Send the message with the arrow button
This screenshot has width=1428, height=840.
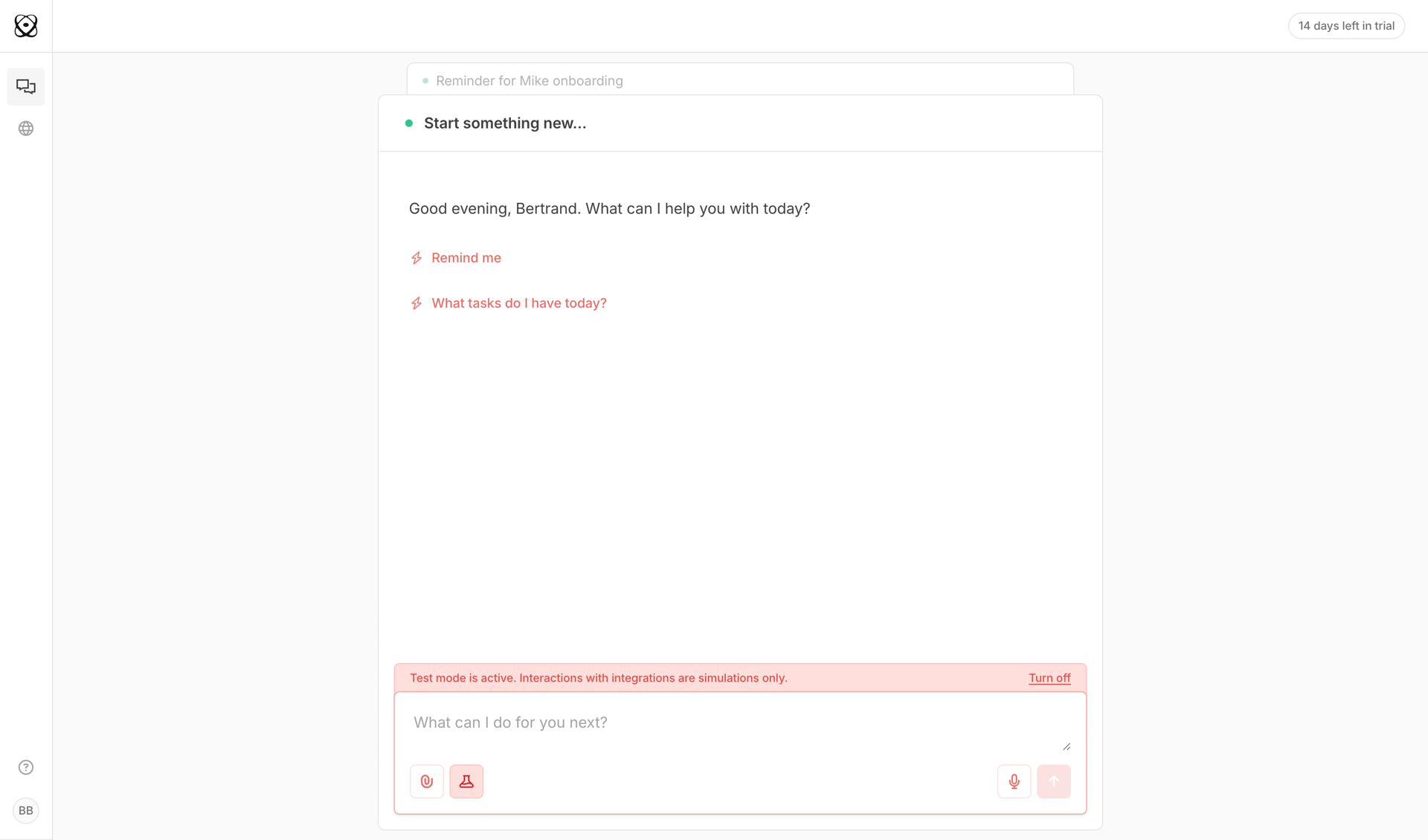tap(1054, 781)
